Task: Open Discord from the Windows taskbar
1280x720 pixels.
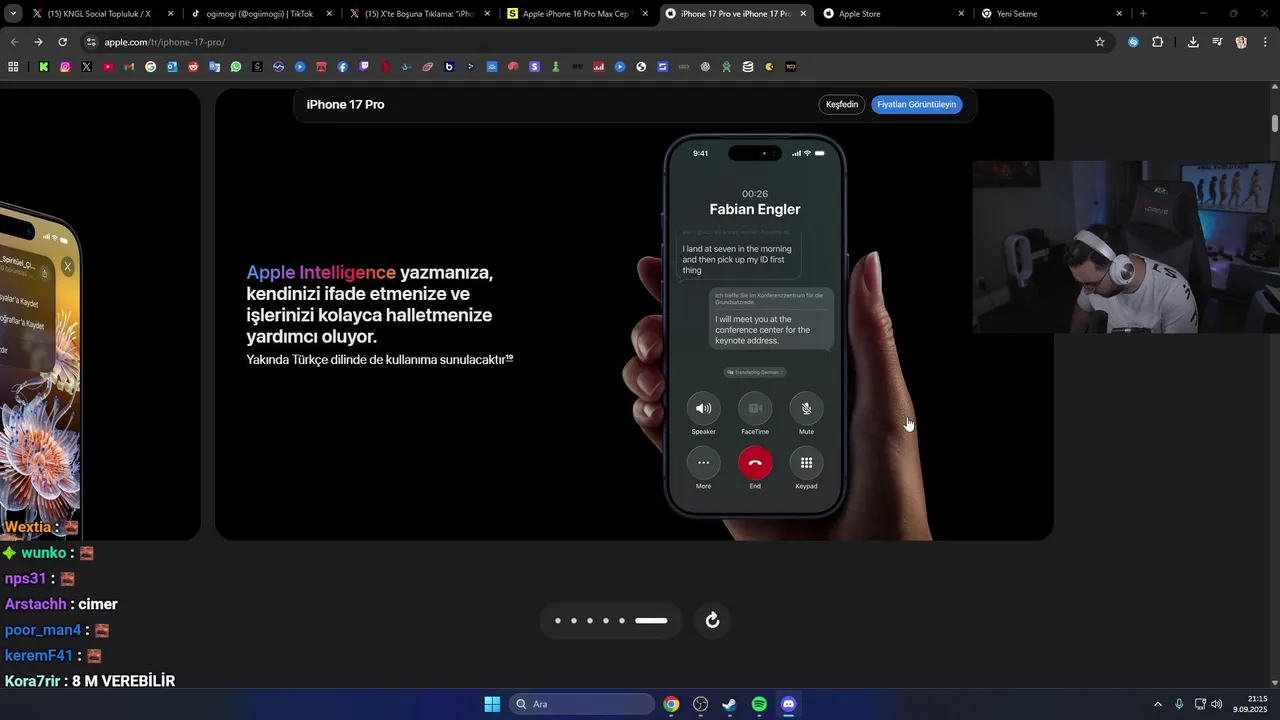Action: [788, 704]
